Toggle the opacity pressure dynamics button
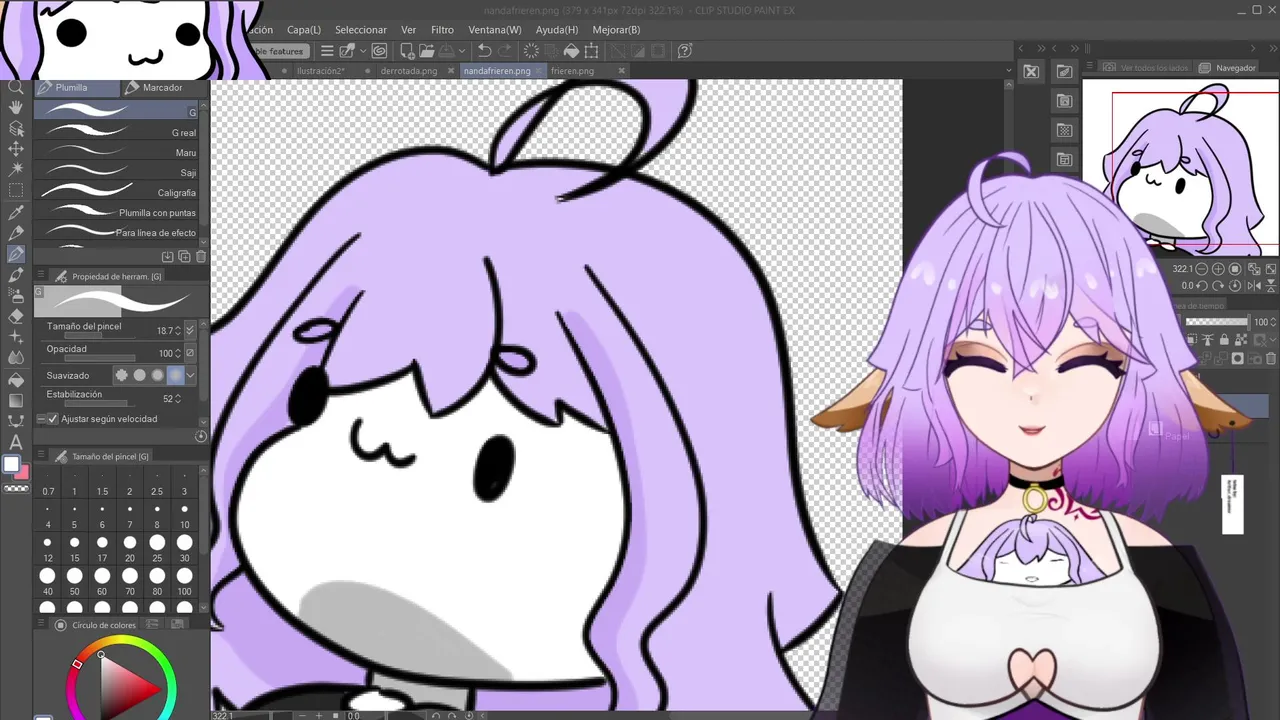 click(190, 353)
